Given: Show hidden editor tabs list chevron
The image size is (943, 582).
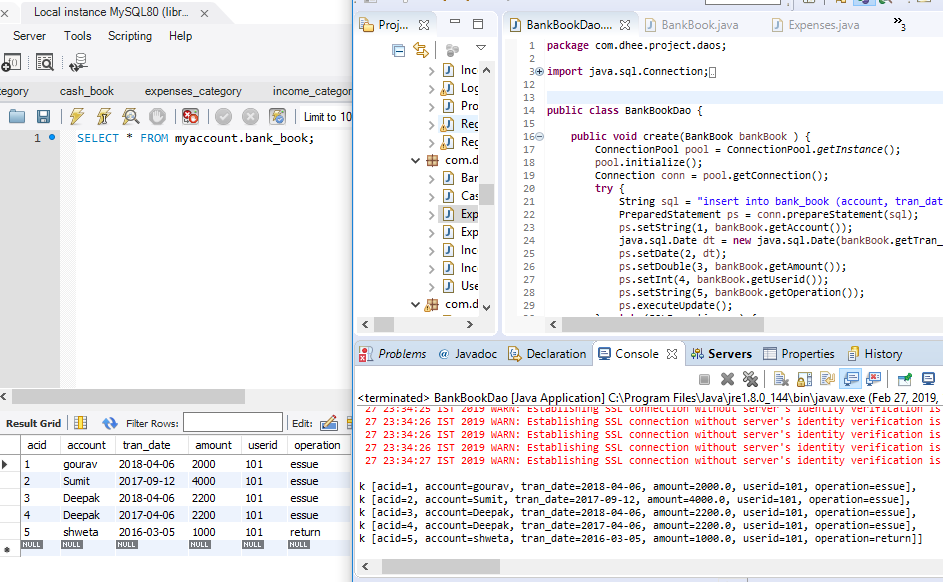Looking at the screenshot, I should click(899, 24).
